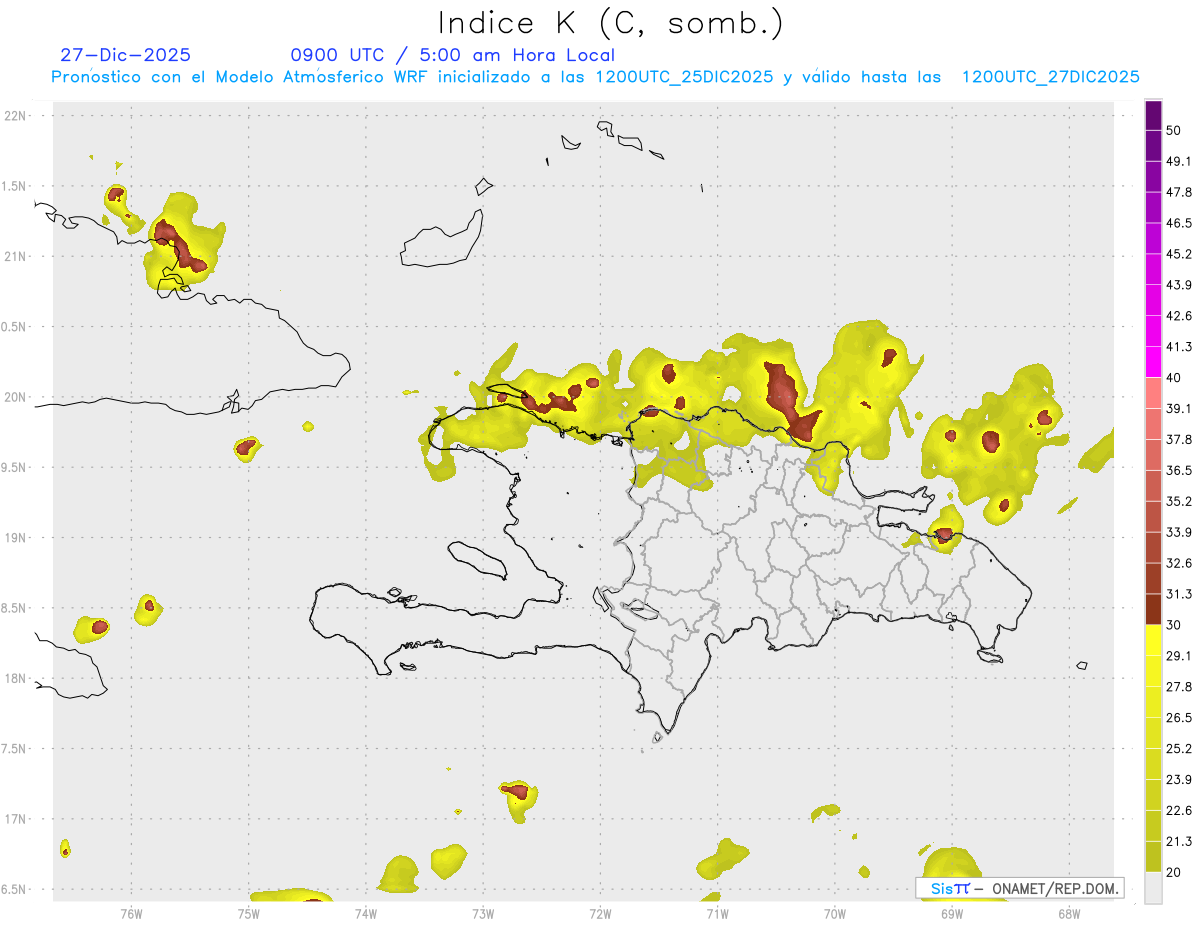Select the brown colorbar swatch between 30 and 31.3
This screenshot has width=1200, height=927.
(1153, 610)
